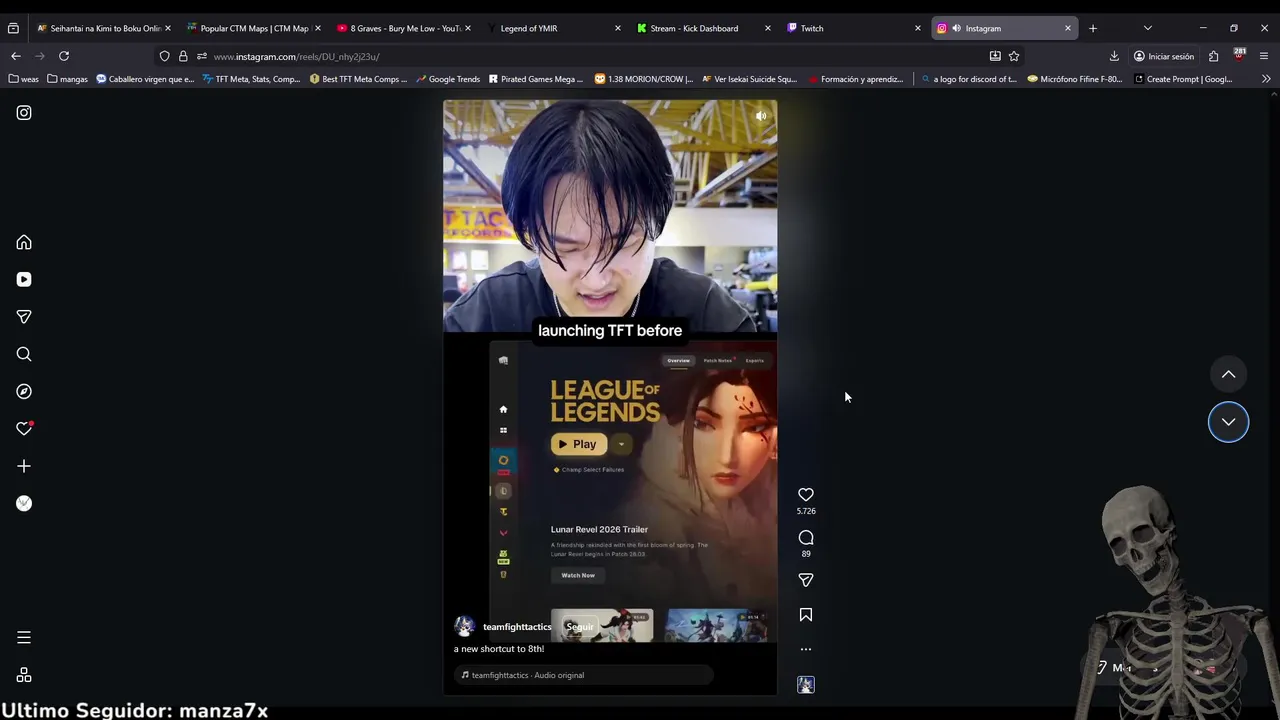Close the Instagram browser tab
The width and height of the screenshot is (1280, 720).
(x=1067, y=28)
